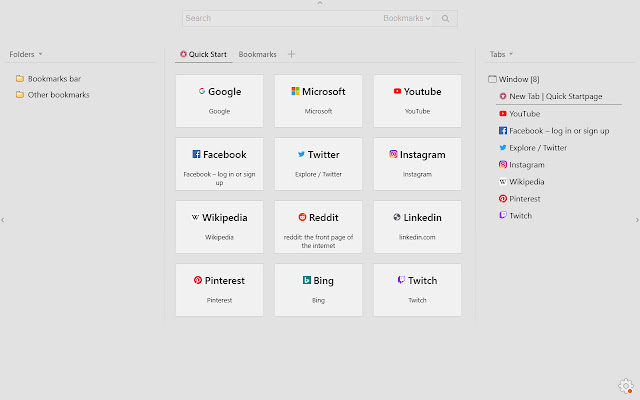Open the Bookmarks search scope dropdown
This screenshot has width=640, height=400.
coord(407,18)
